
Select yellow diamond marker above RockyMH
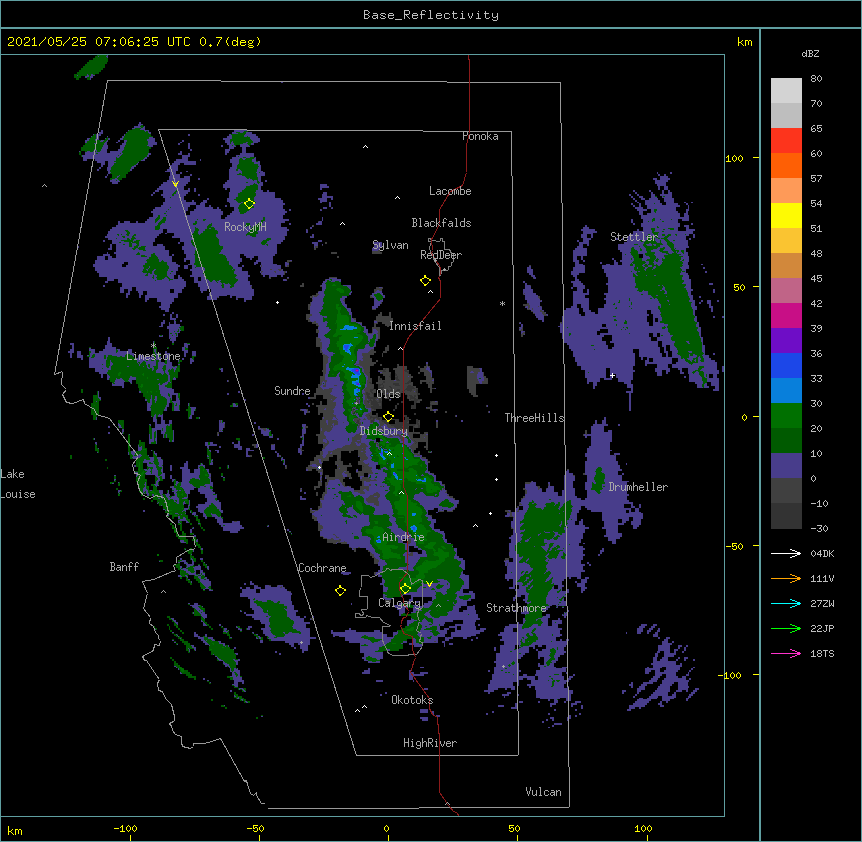250,204
